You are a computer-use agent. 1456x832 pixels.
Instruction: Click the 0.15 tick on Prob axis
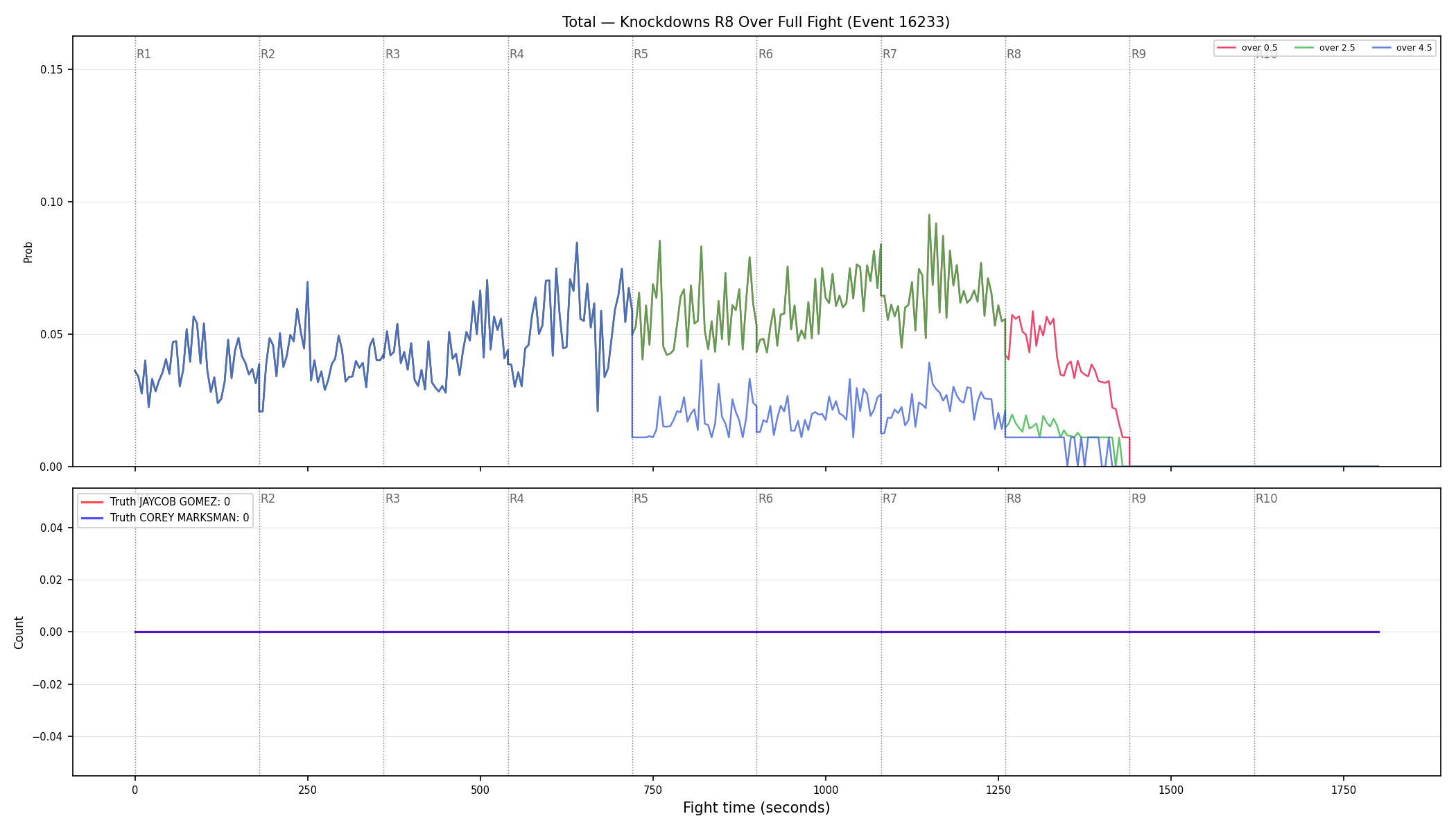point(51,69)
